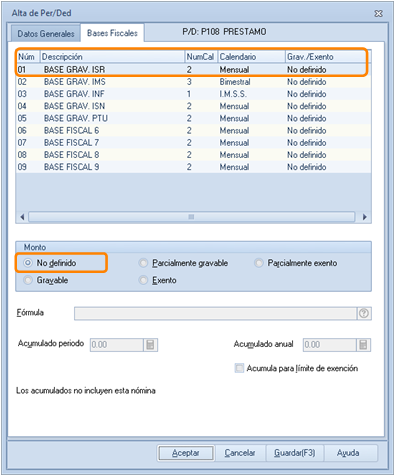Close the Alta de Per/Ded dialog

tap(378, 14)
